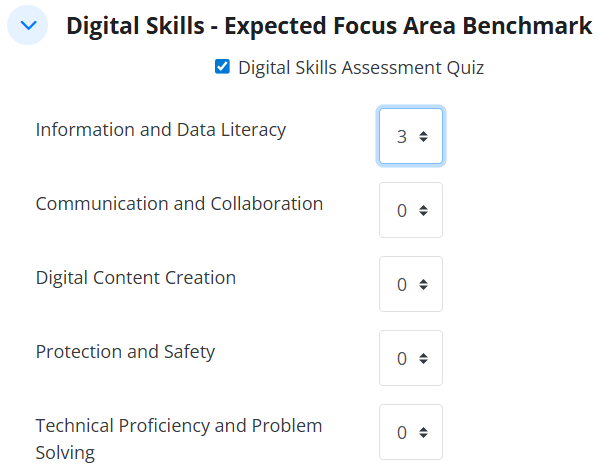This screenshot has height=475, width=613.
Task: Click the Technical Proficiency and Problem Solving label
Action: tap(179, 438)
